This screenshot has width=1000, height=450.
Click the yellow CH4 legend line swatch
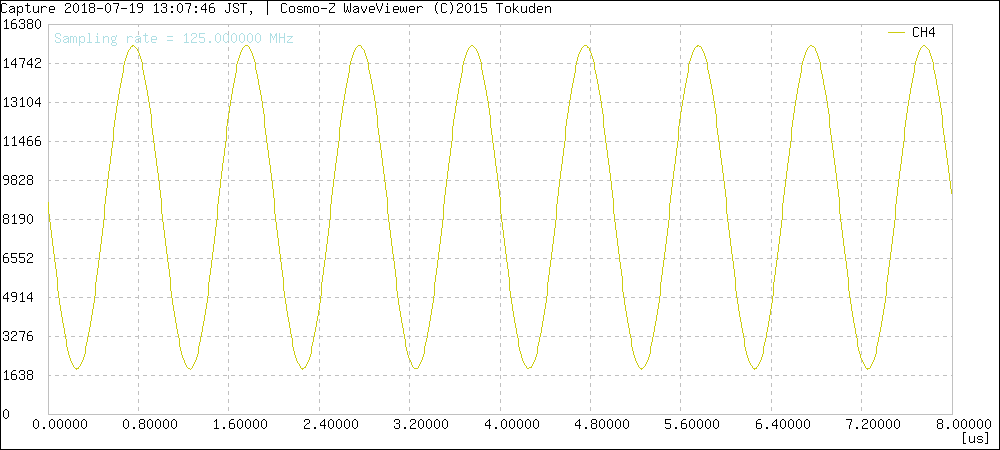897,33
